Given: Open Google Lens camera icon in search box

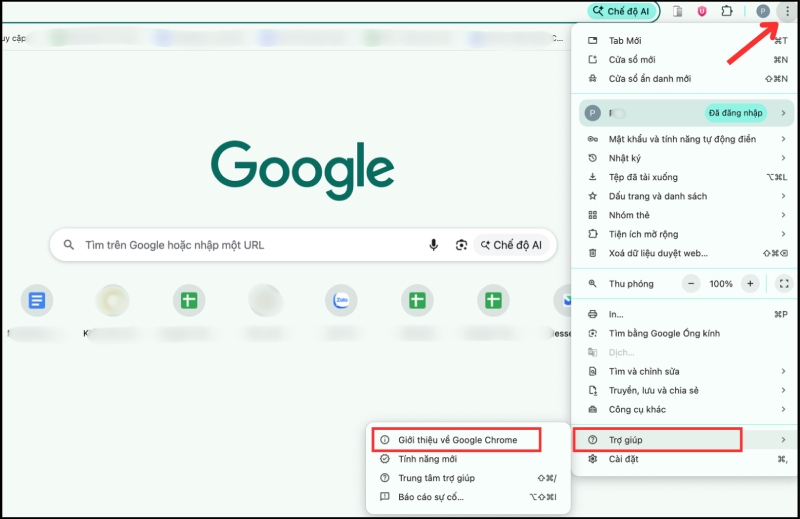Looking at the screenshot, I should 461,245.
